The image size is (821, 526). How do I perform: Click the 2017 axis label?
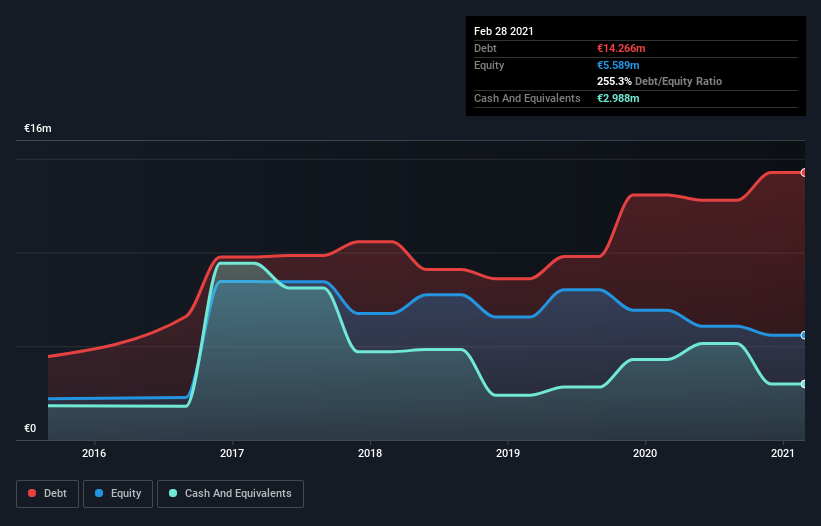click(x=232, y=453)
